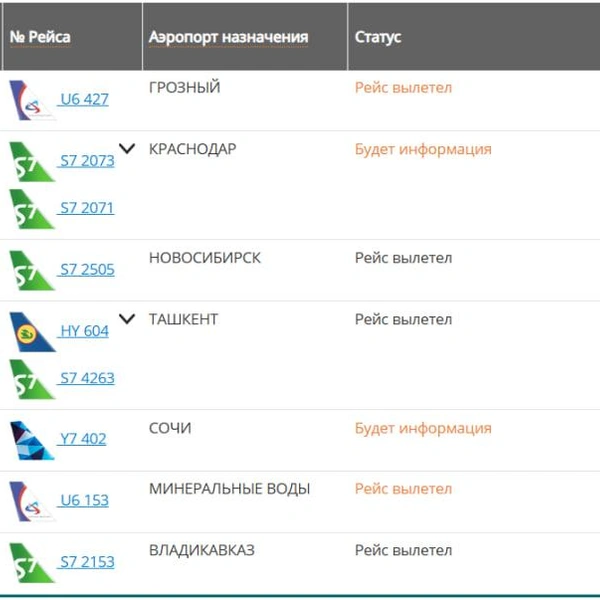Expand the Краснодар codeshare flights chevron

point(127,148)
